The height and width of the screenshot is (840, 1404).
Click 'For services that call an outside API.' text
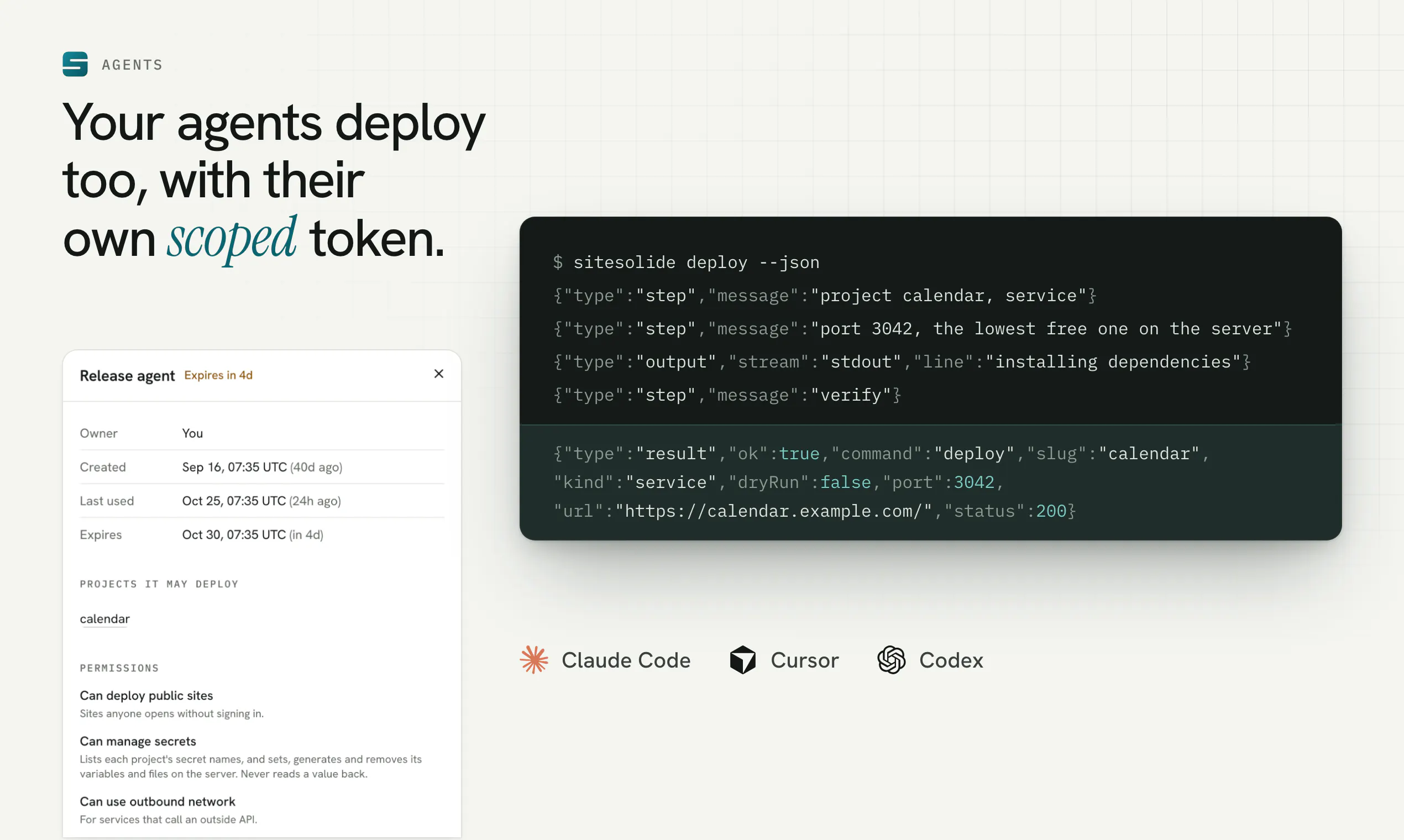169,819
